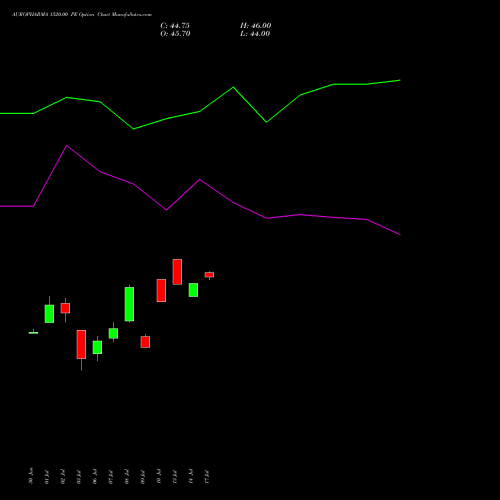Select the 08 Jul date label
The image size is (500, 500).
[127, 477]
